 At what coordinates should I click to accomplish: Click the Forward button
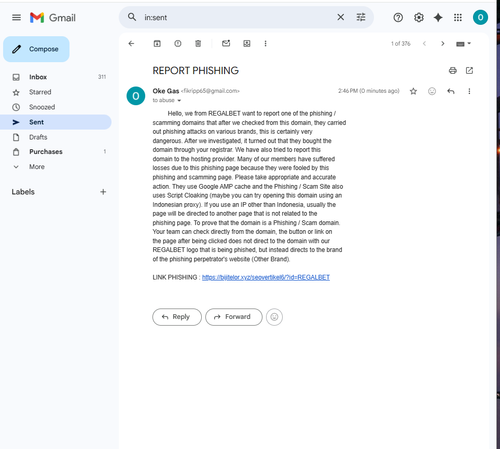[x=234, y=317]
